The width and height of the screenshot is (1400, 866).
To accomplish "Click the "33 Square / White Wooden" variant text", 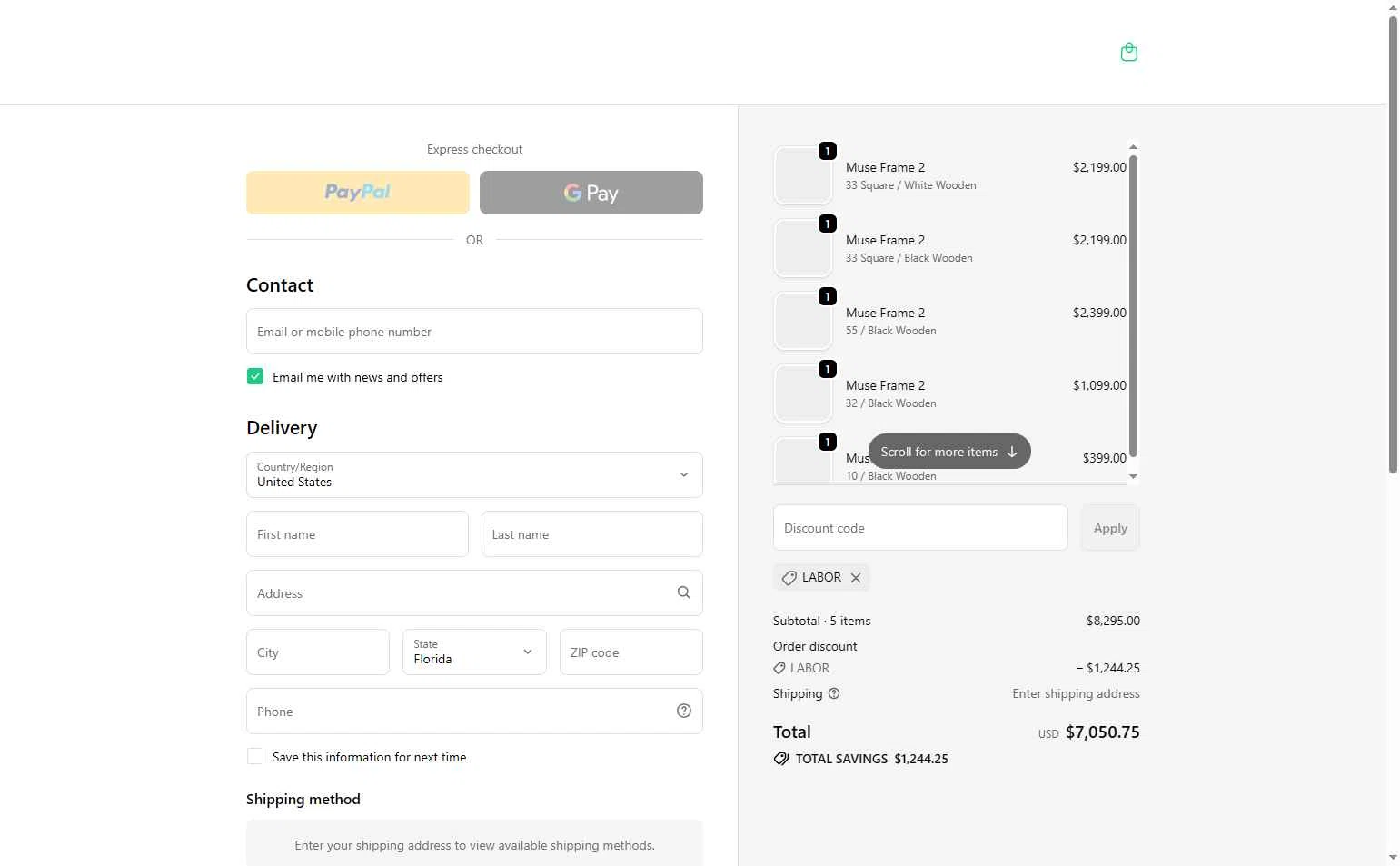I will pyautogui.click(x=911, y=185).
